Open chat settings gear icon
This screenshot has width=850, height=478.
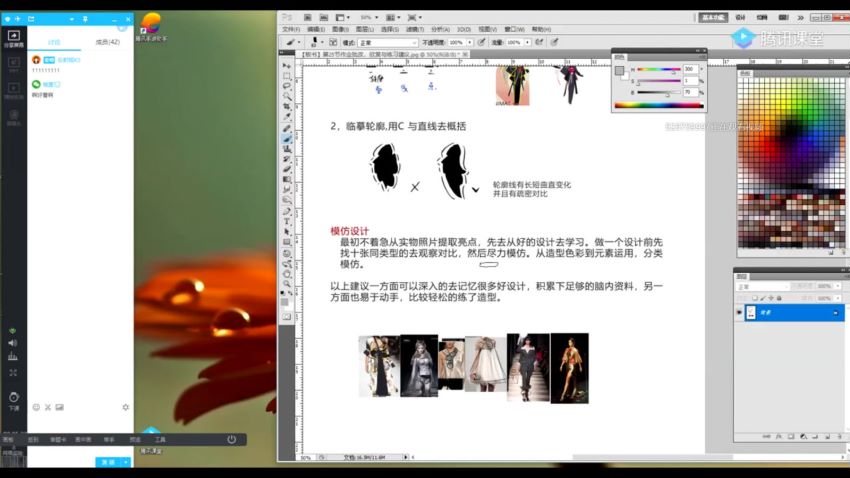coord(126,407)
